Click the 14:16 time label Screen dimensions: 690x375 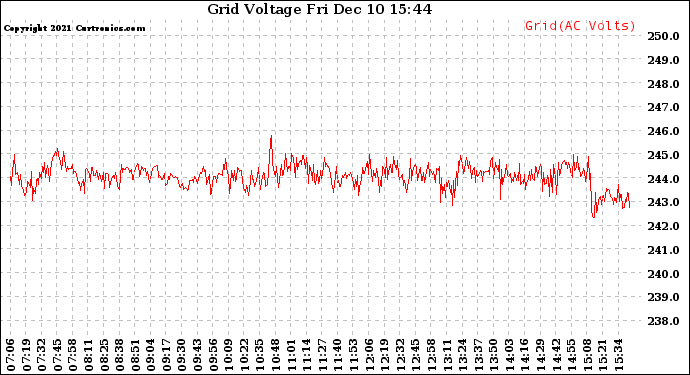click(526, 355)
